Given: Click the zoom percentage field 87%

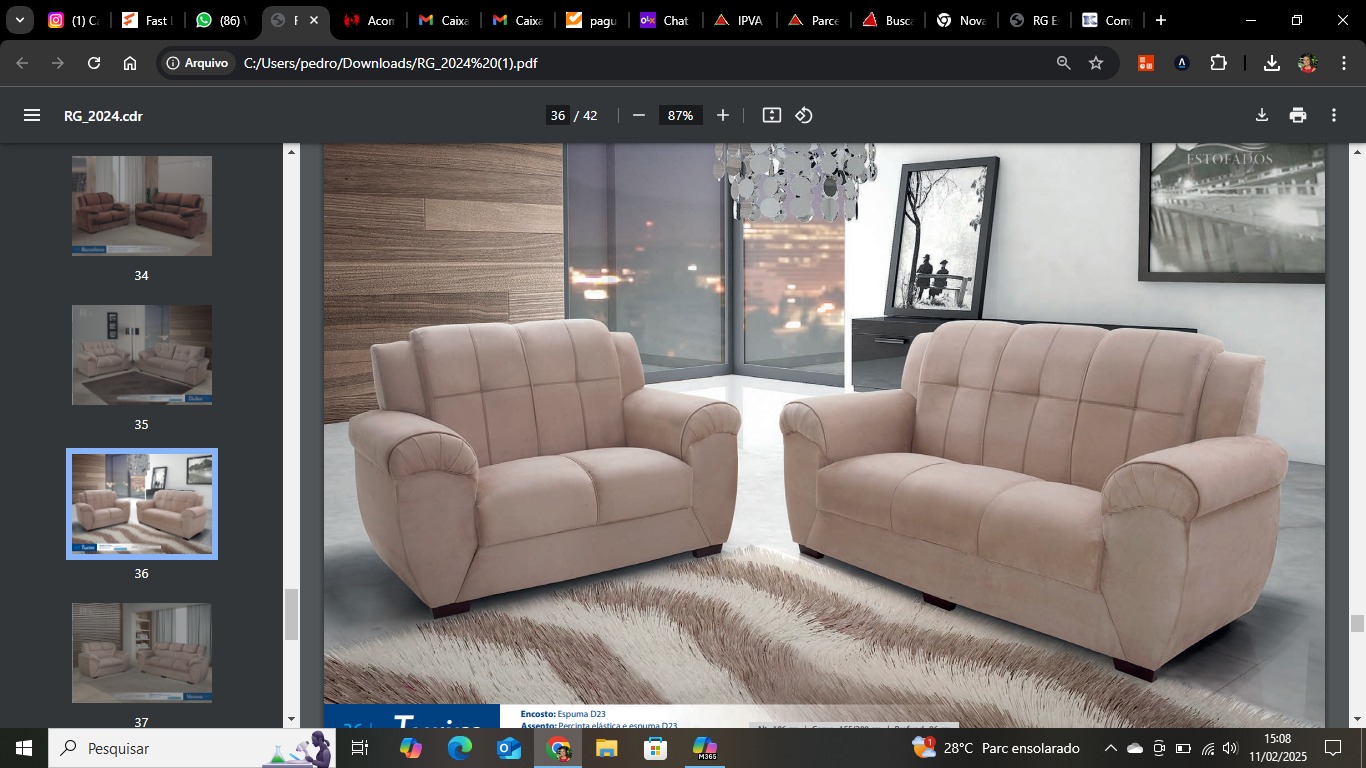Looking at the screenshot, I should pos(680,115).
